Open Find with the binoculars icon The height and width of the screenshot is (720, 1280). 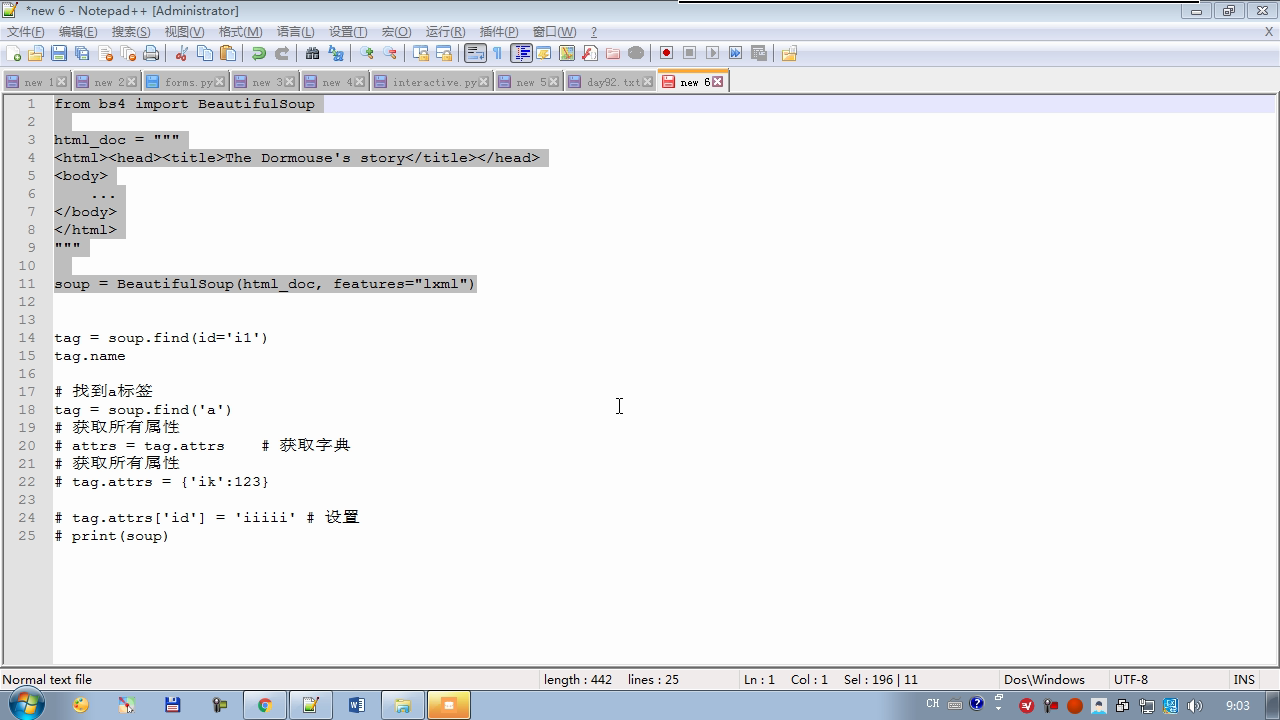tap(312, 53)
